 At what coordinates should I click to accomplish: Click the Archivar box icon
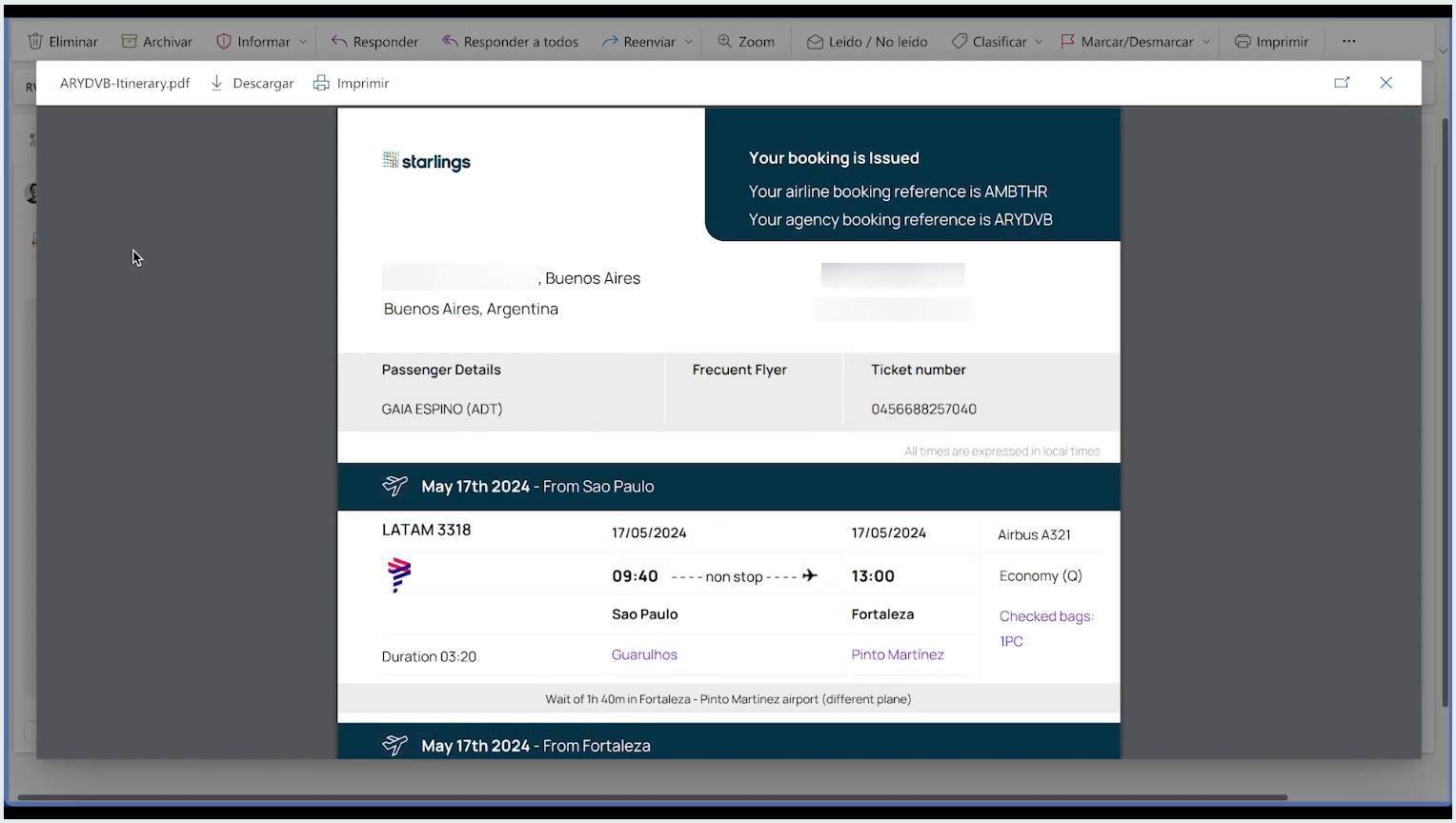click(x=129, y=42)
